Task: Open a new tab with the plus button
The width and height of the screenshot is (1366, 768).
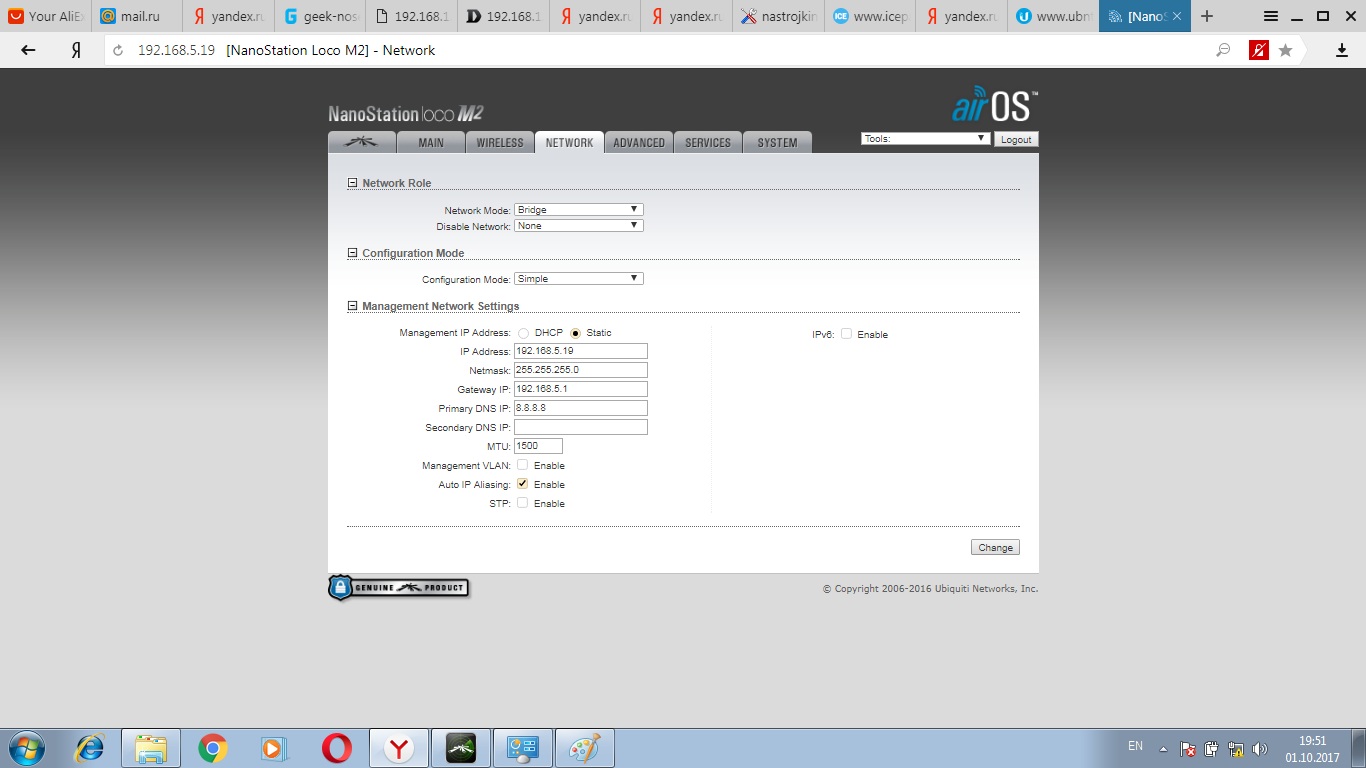Action: pyautogui.click(x=1207, y=16)
